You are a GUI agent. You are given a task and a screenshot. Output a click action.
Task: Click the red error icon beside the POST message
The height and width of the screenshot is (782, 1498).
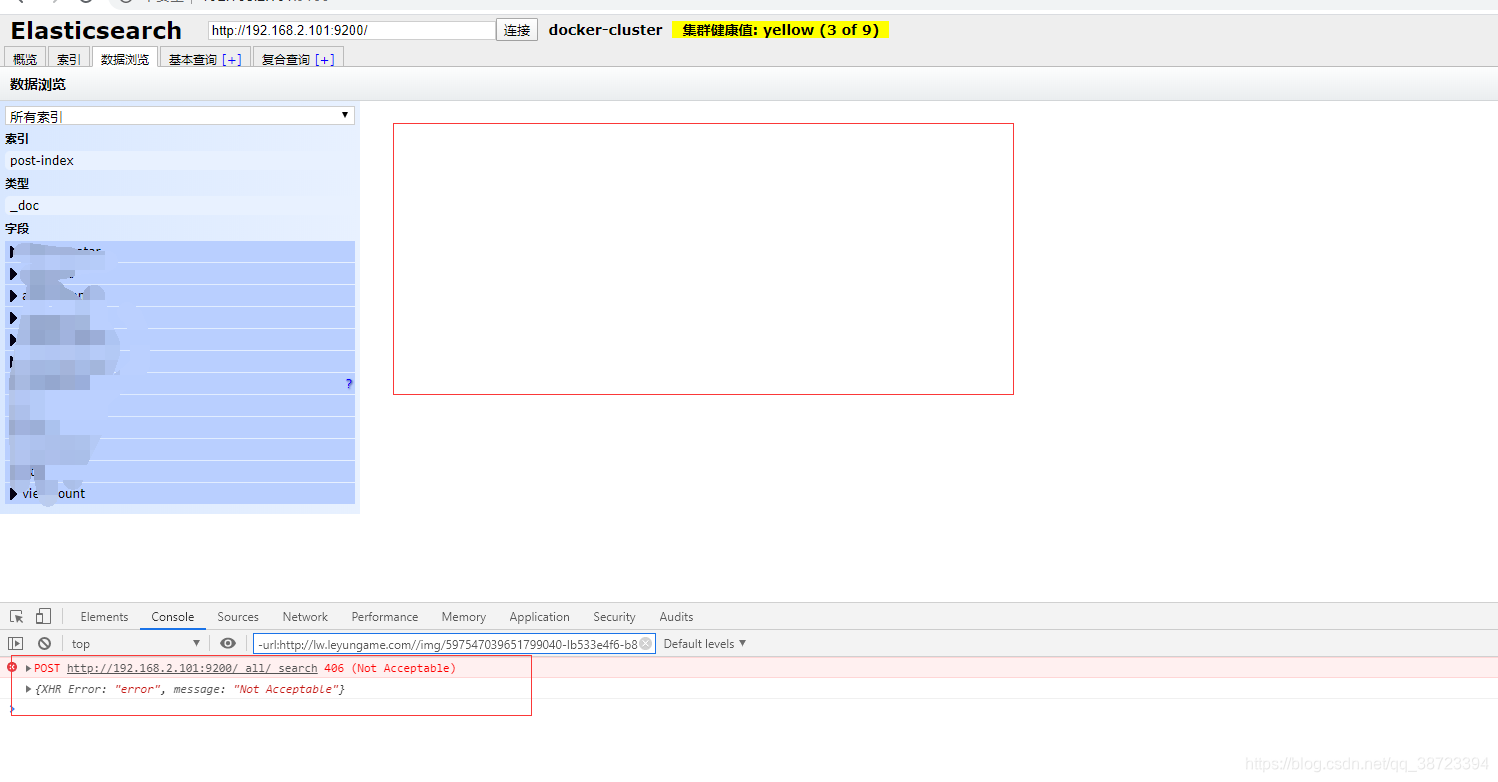[11, 667]
